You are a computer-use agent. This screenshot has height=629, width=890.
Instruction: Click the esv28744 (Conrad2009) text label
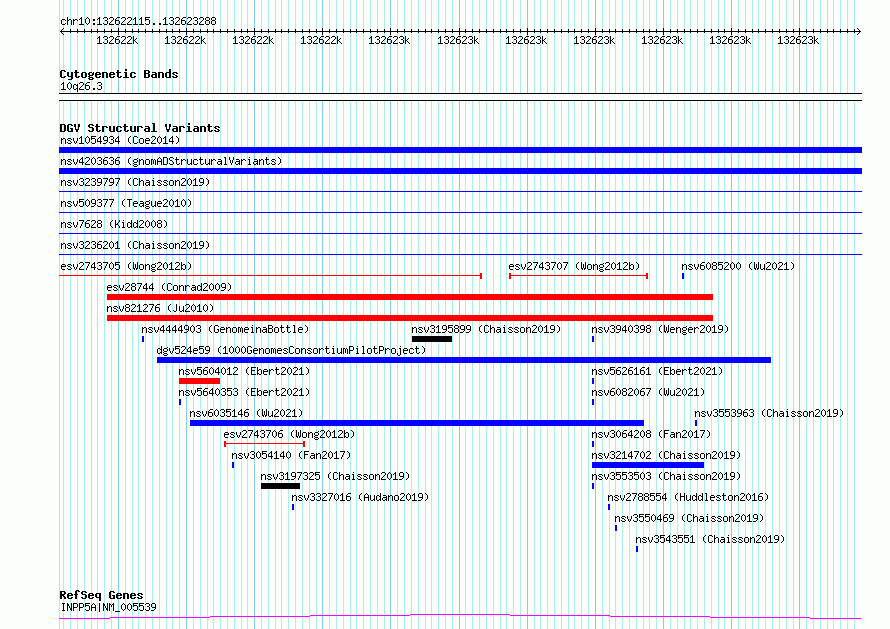pyautogui.click(x=169, y=287)
